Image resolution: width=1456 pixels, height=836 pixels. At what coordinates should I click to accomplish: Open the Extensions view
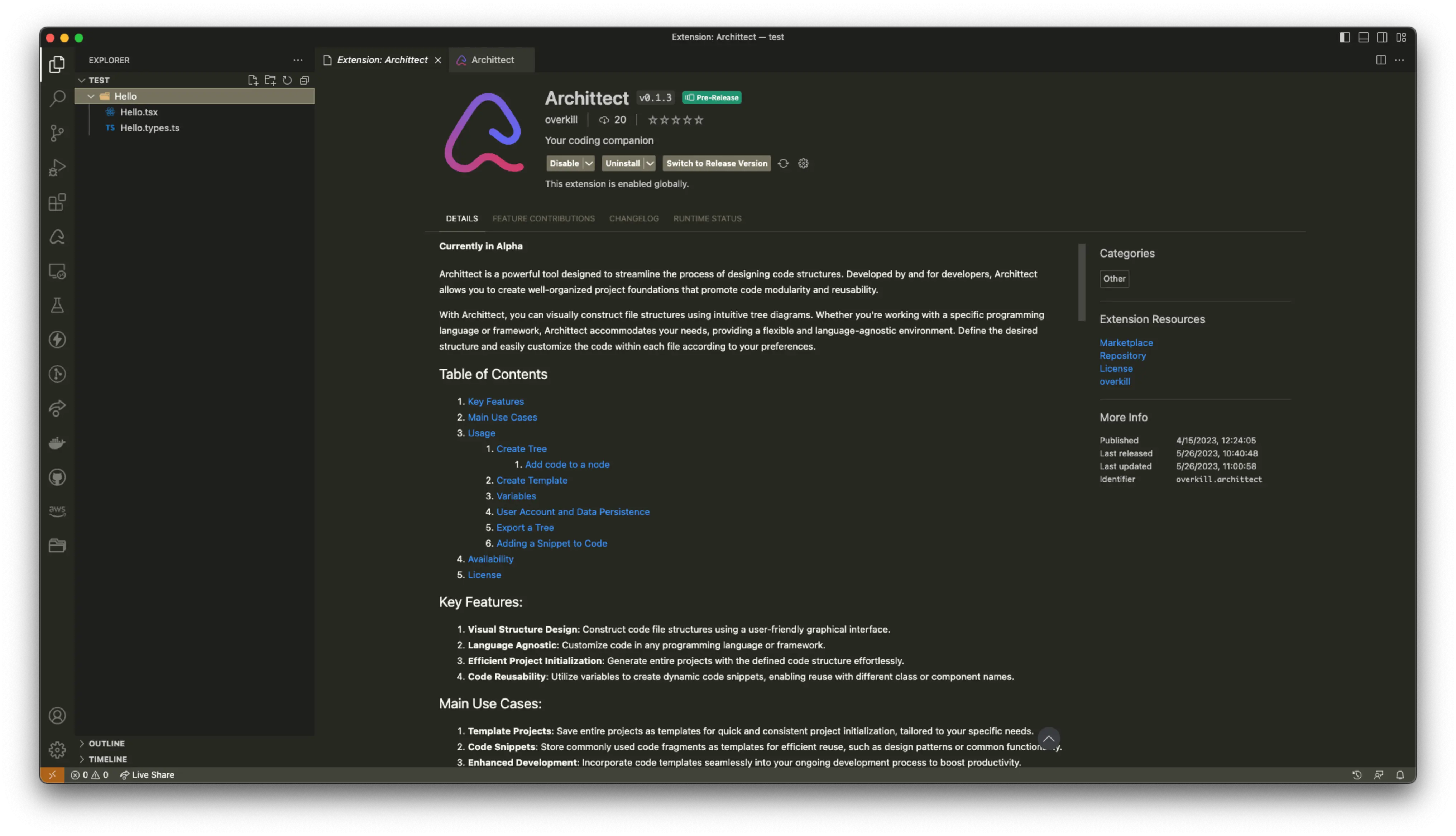(x=57, y=202)
